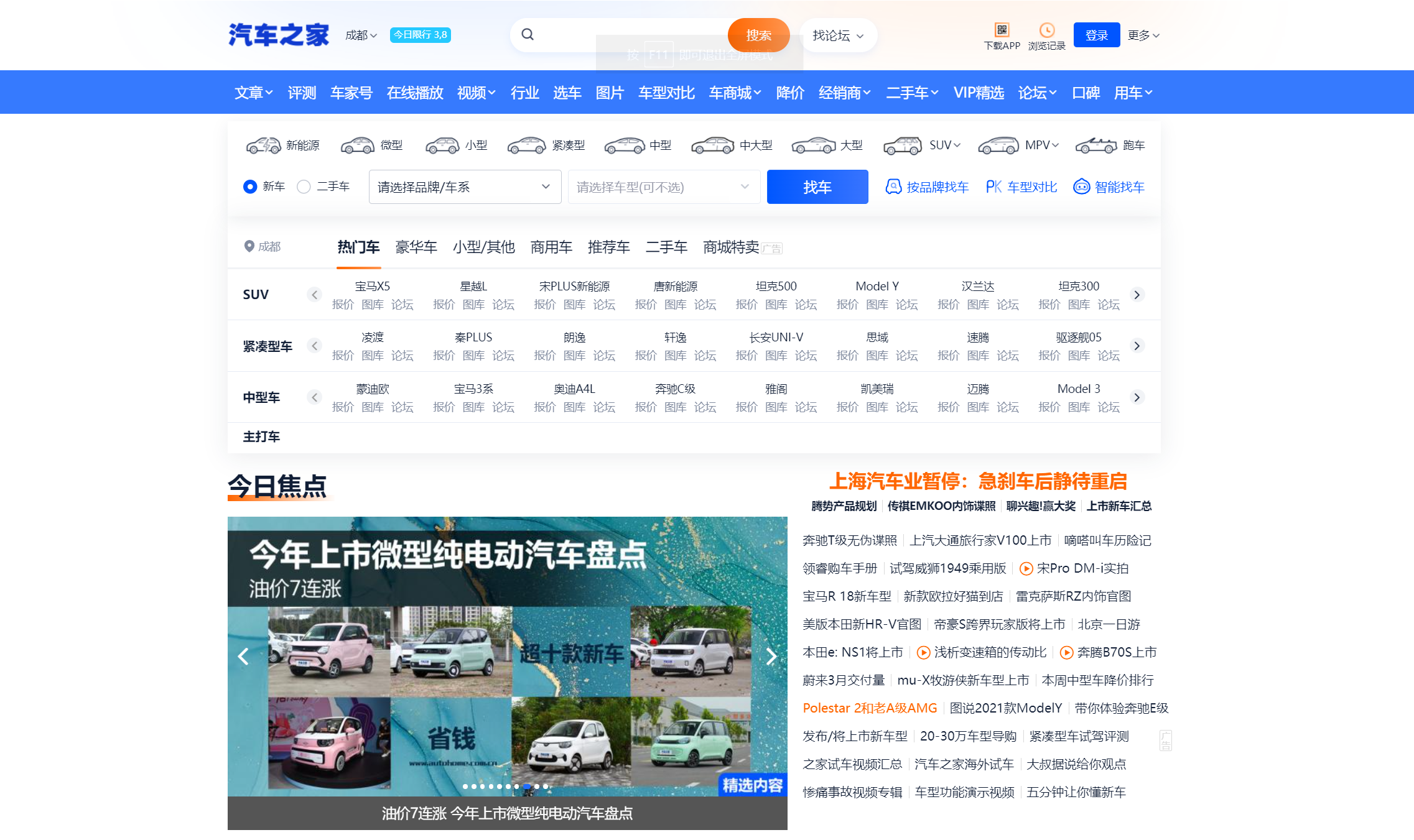Select the 中大型 car type icon

(x=713, y=145)
